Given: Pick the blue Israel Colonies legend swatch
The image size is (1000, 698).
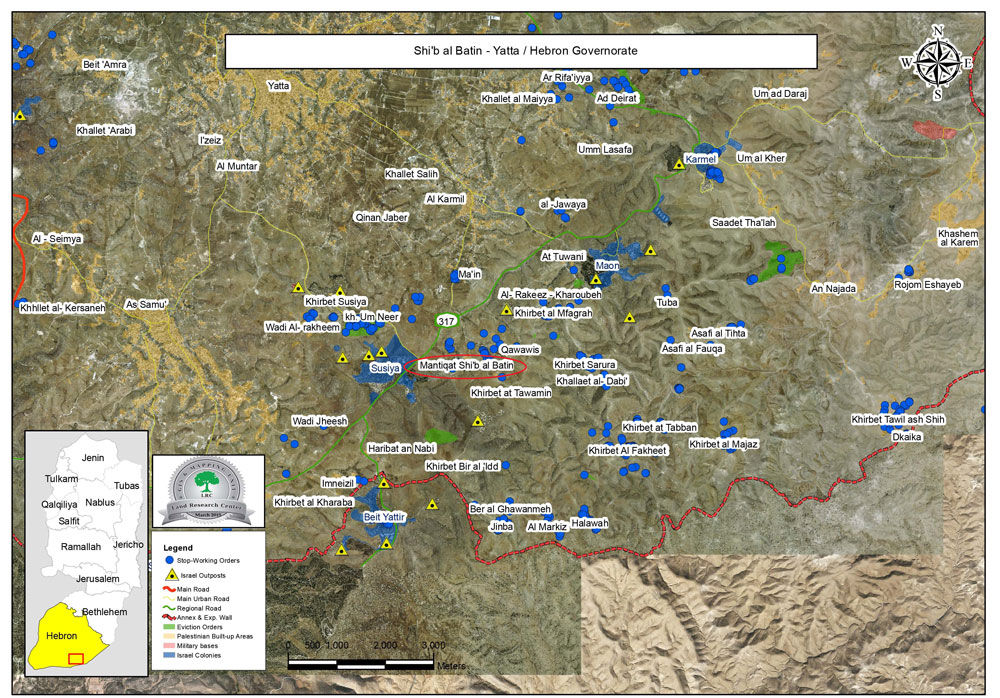Looking at the screenshot, I should (x=170, y=653).
